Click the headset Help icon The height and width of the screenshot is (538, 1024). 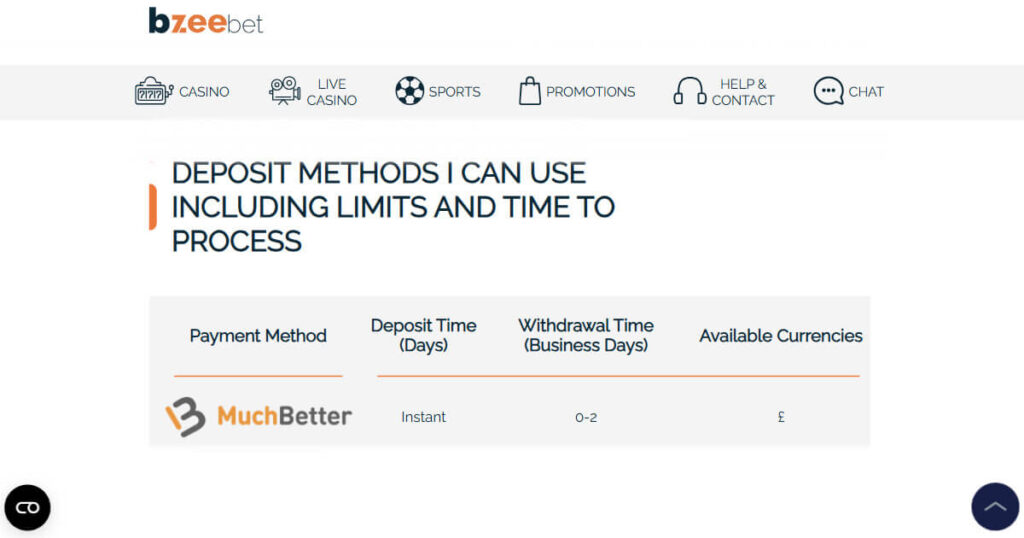[x=690, y=91]
